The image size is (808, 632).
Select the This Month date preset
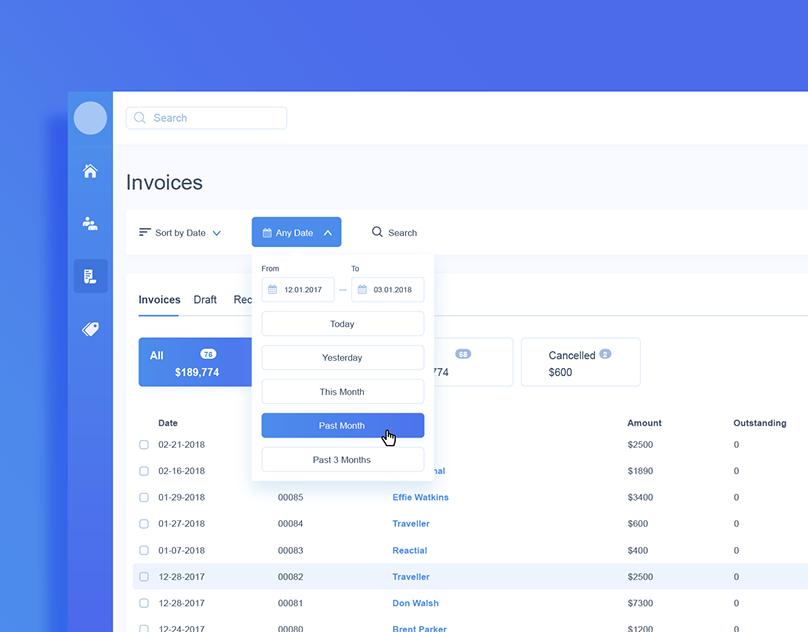pyautogui.click(x=343, y=392)
